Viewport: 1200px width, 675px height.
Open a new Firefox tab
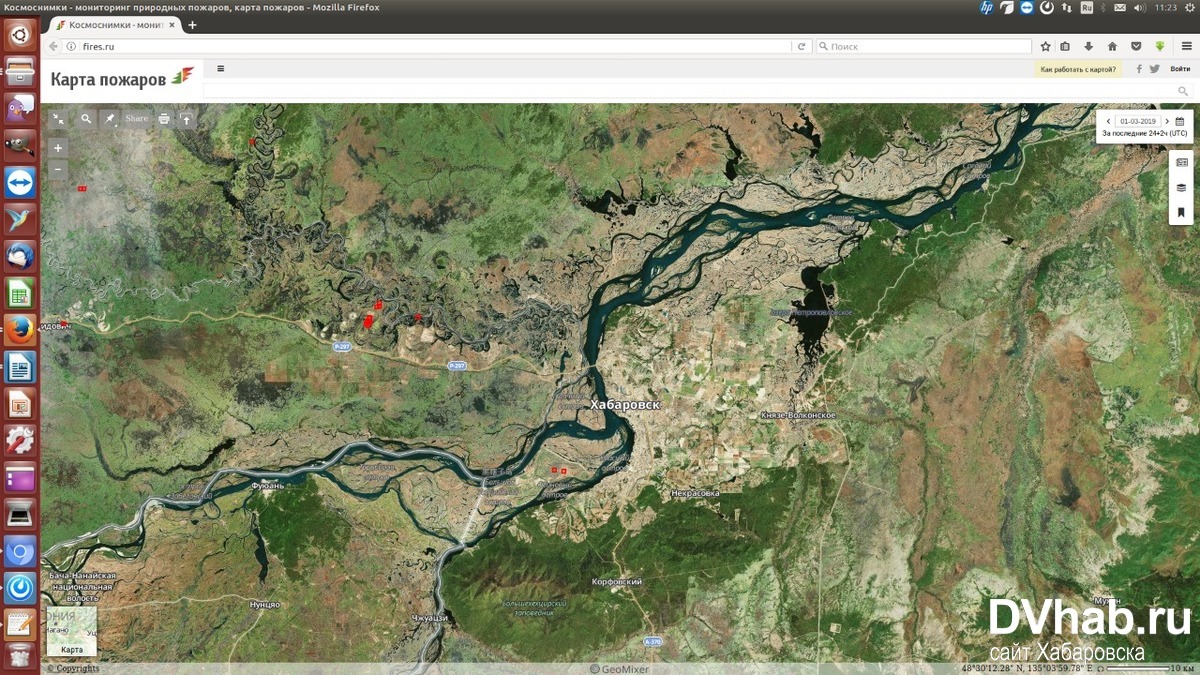click(x=192, y=24)
